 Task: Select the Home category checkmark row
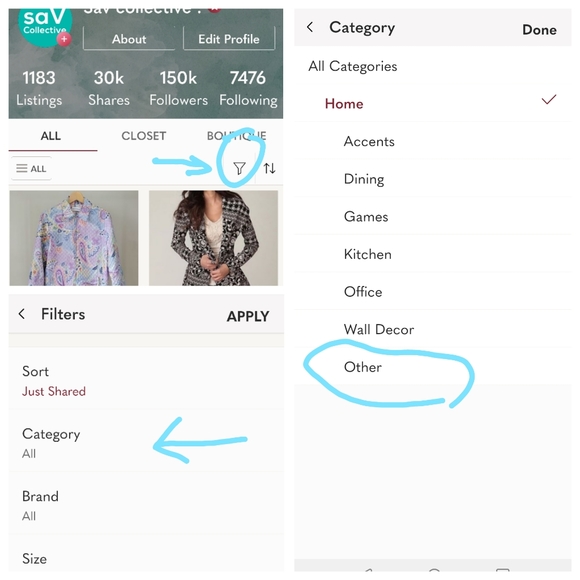[433, 103]
